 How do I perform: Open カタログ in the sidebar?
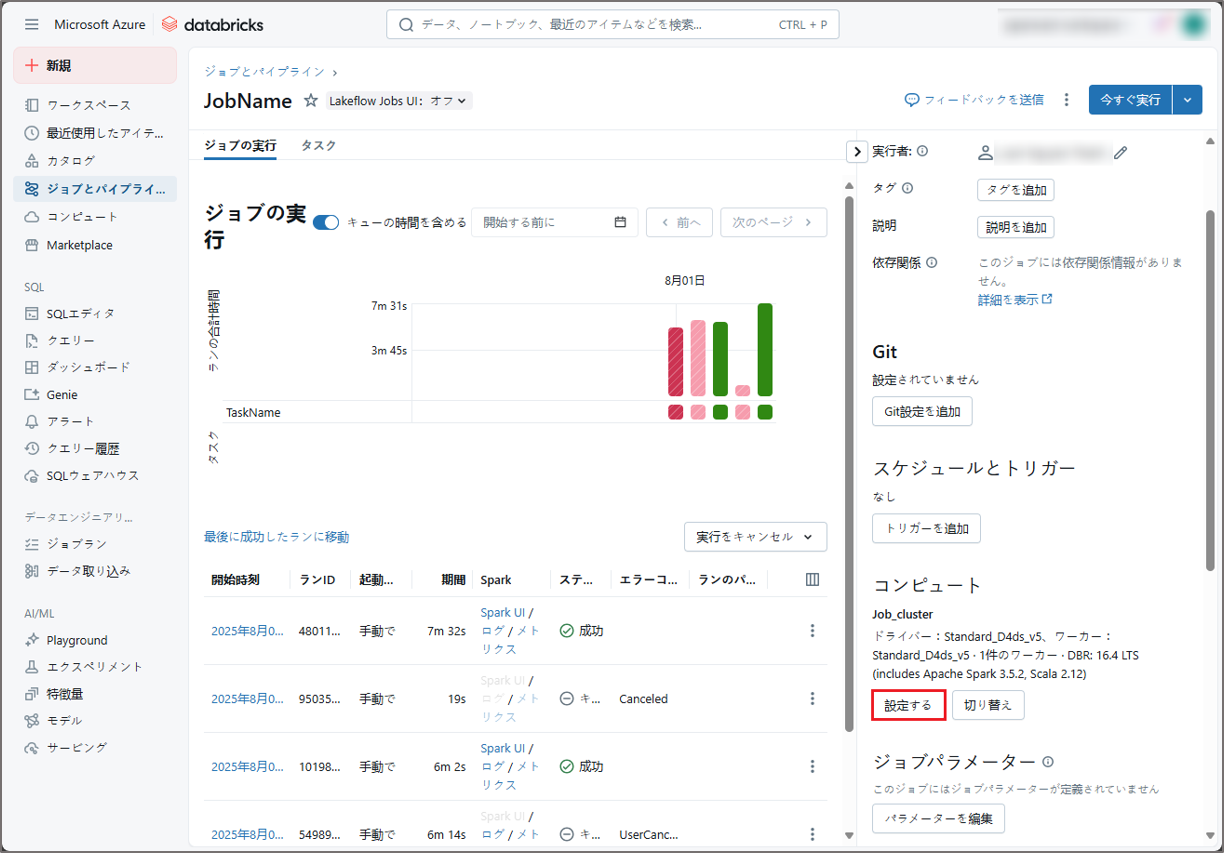click(71, 160)
